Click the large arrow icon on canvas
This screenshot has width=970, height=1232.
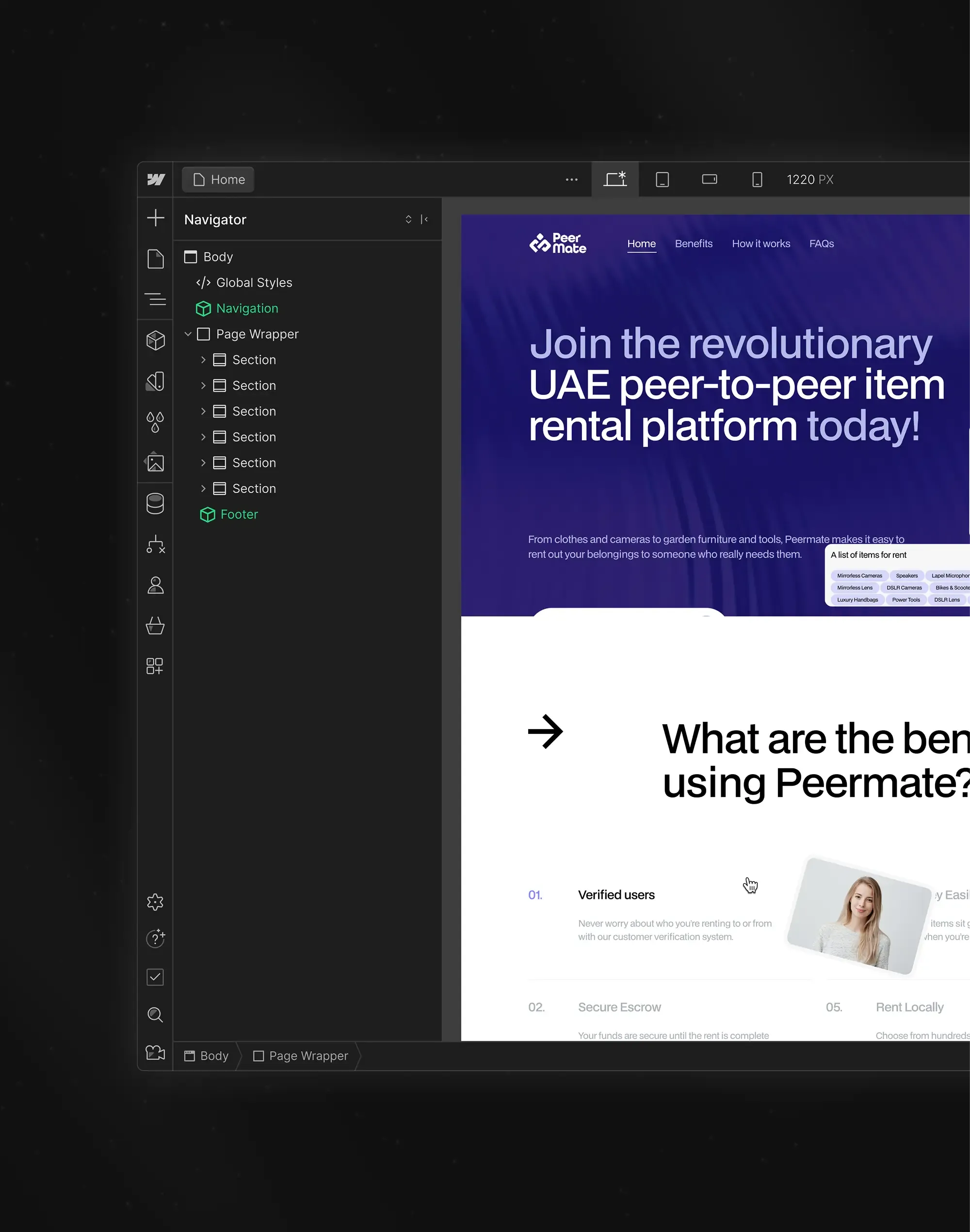tap(545, 731)
